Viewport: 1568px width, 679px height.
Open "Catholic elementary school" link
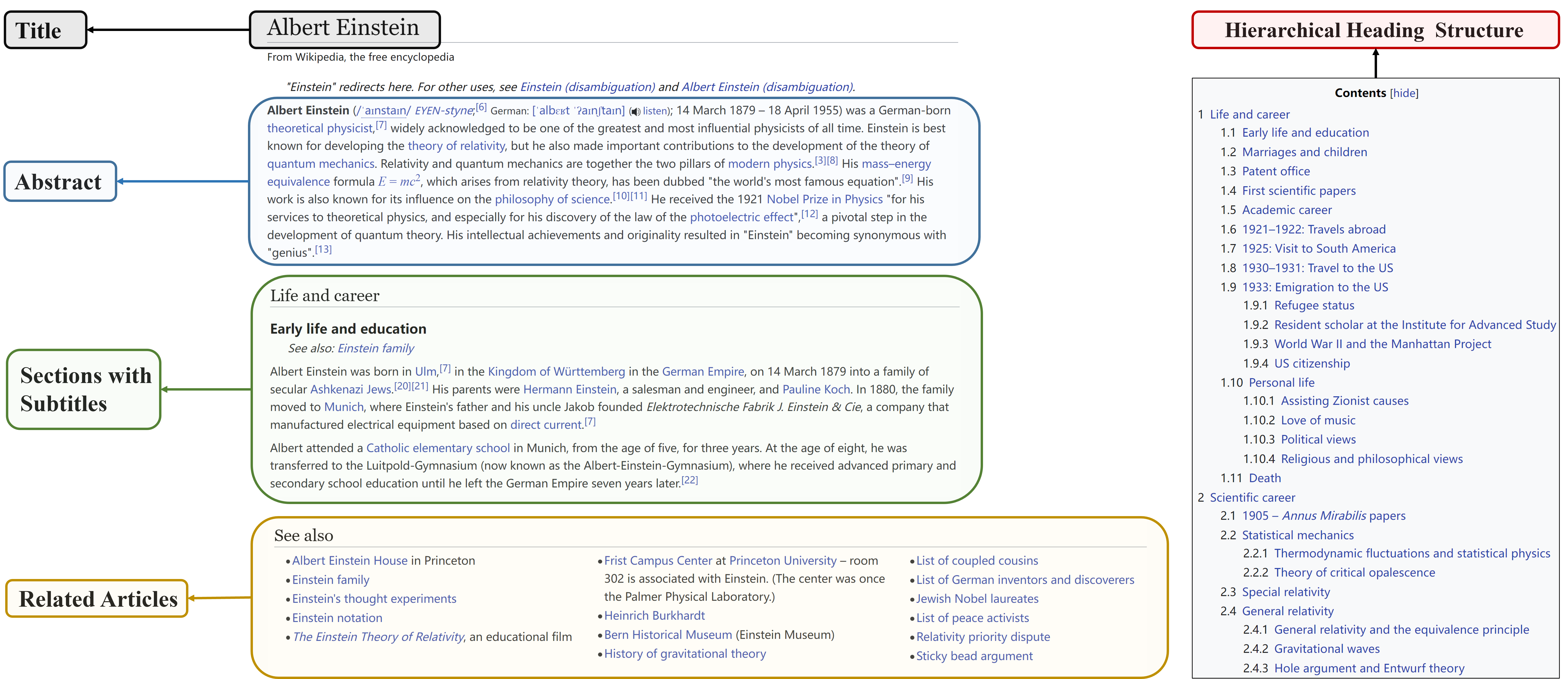point(438,448)
